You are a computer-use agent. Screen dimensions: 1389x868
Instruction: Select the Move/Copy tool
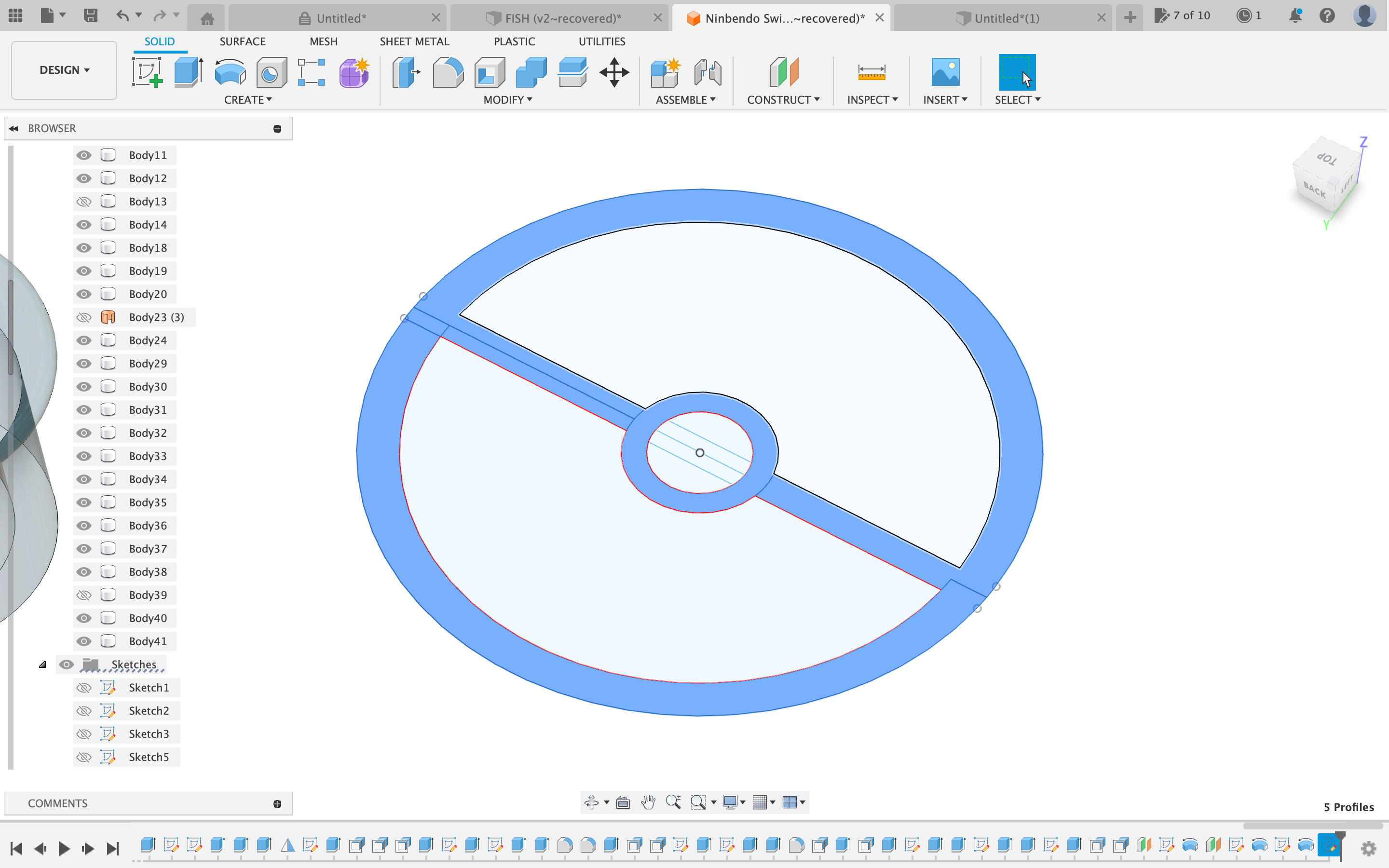pyautogui.click(x=614, y=72)
